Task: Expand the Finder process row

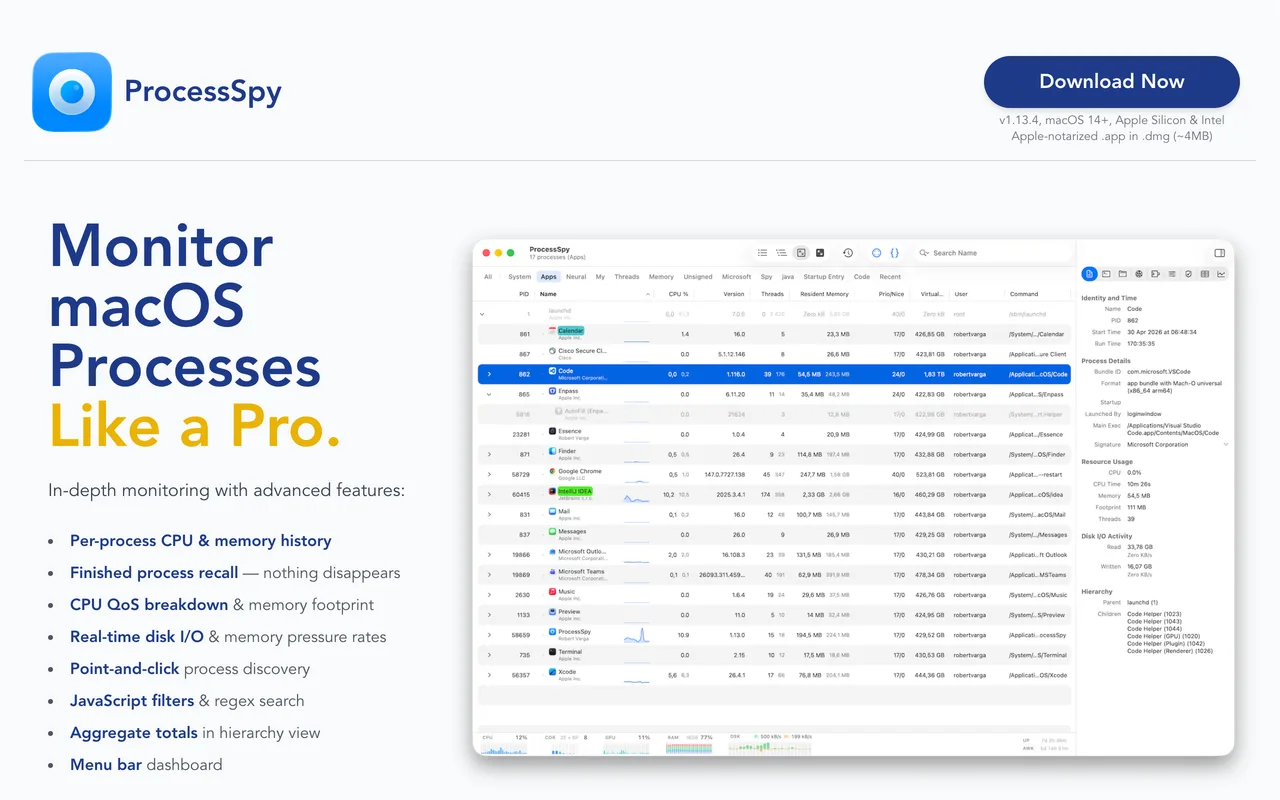Action: pos(489,454)
